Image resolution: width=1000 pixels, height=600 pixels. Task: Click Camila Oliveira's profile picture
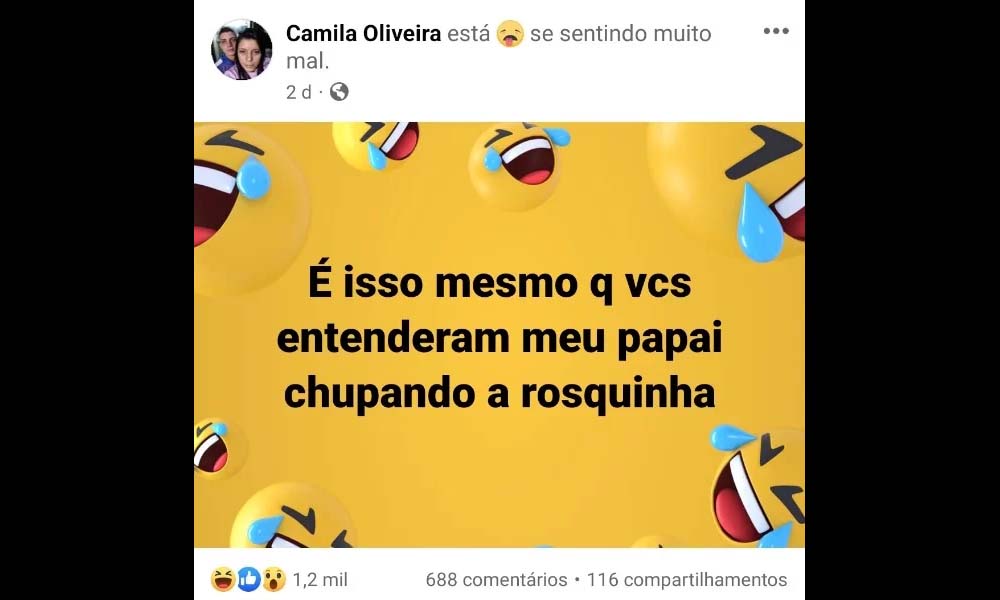click(x=242, y=50)
